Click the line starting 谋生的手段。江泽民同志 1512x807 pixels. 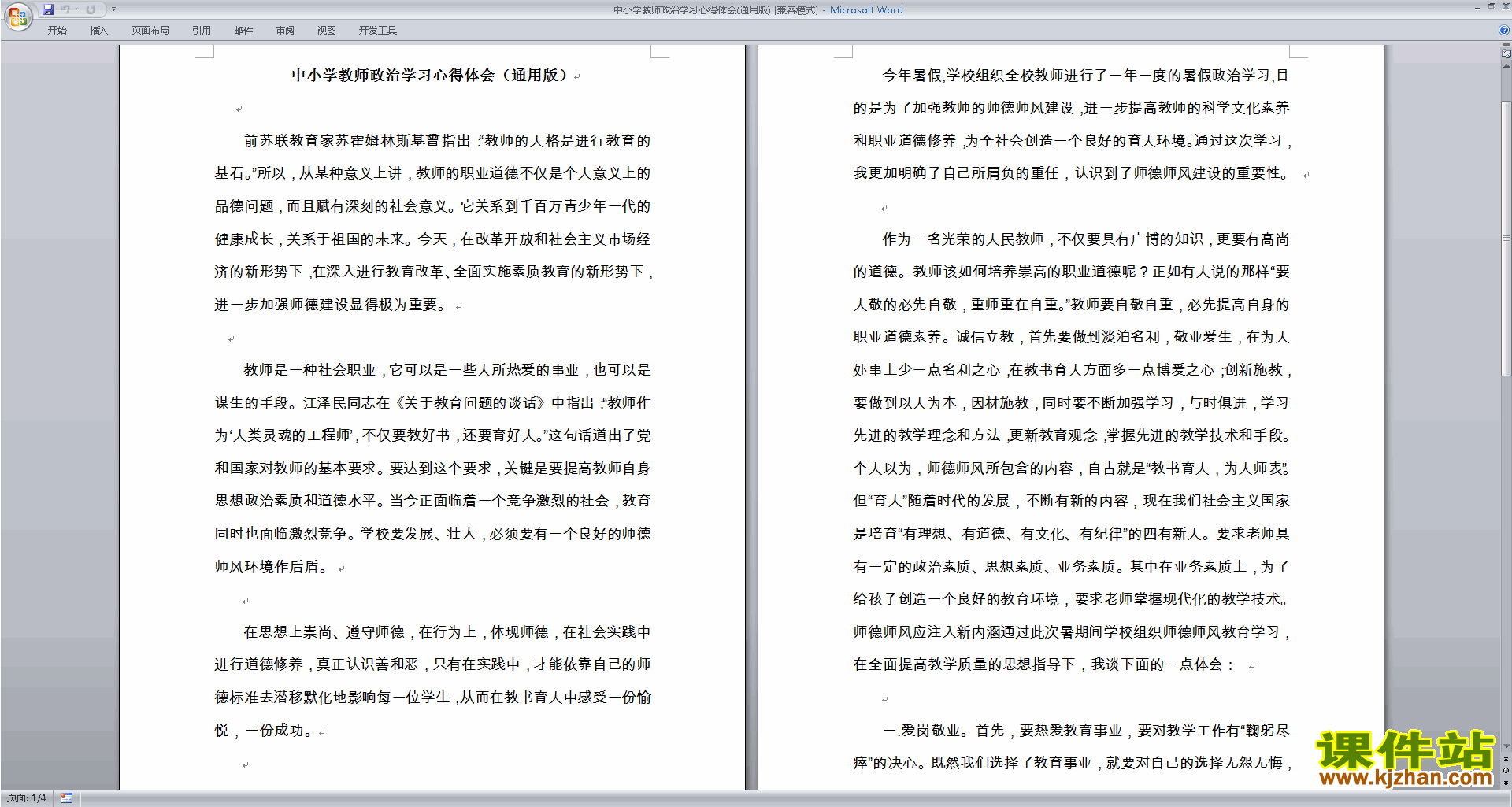(x=433, y=403)
